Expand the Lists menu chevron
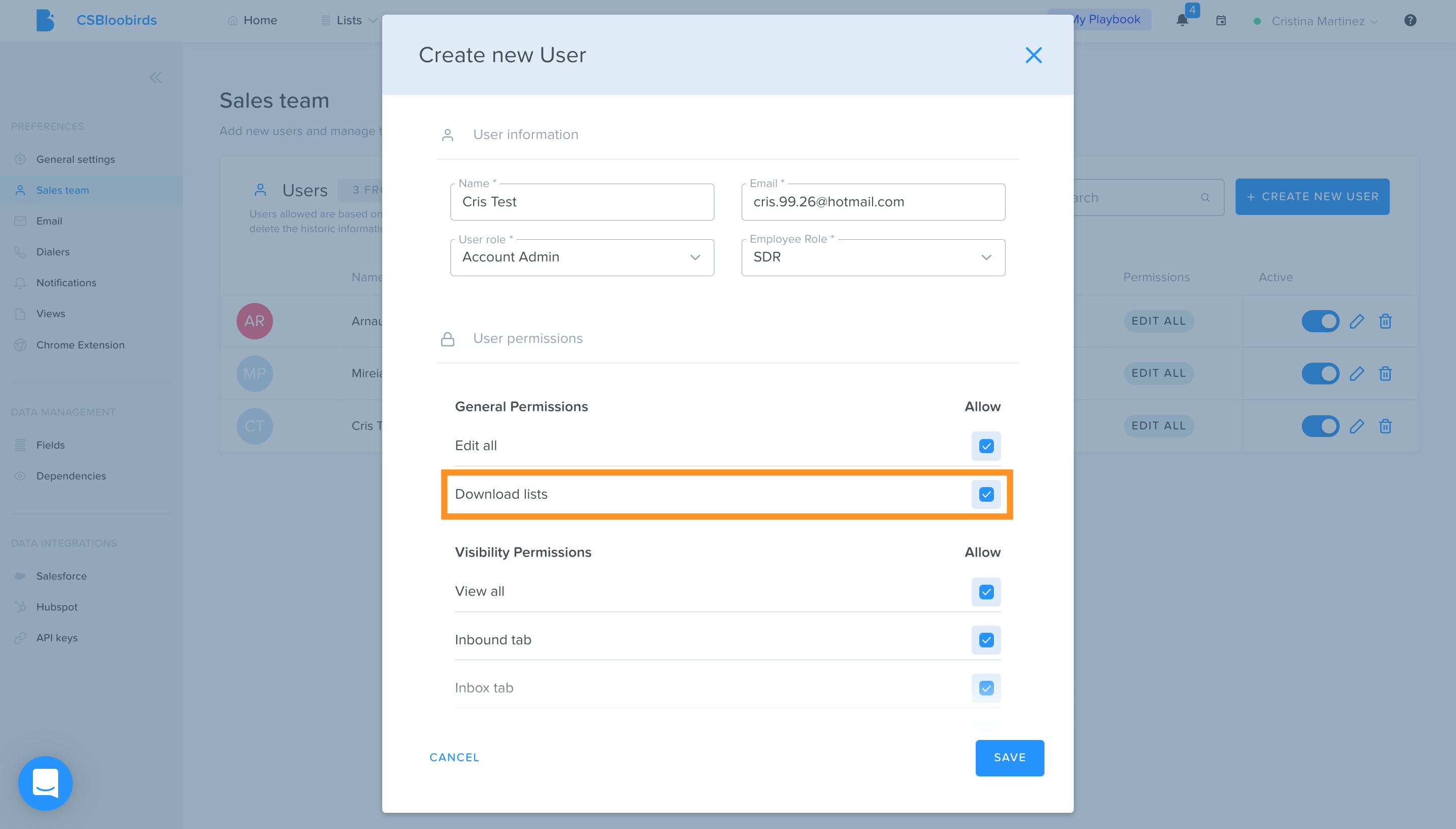Viewport: 1456px width, 829px height. click(x=373, y=21)
